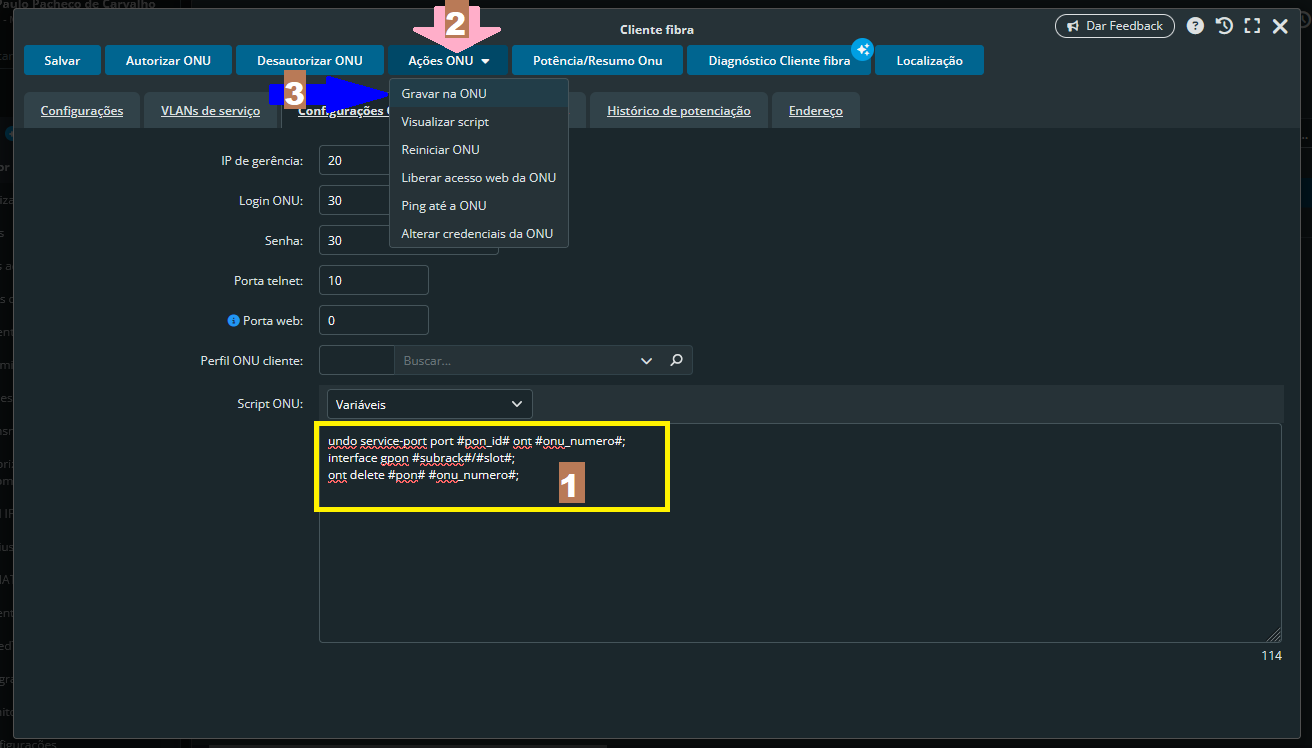This screenshot has height=748, width=1312.
Task: Click the search magnifier in Perfil ONU cliente
Action: (676, 360)
